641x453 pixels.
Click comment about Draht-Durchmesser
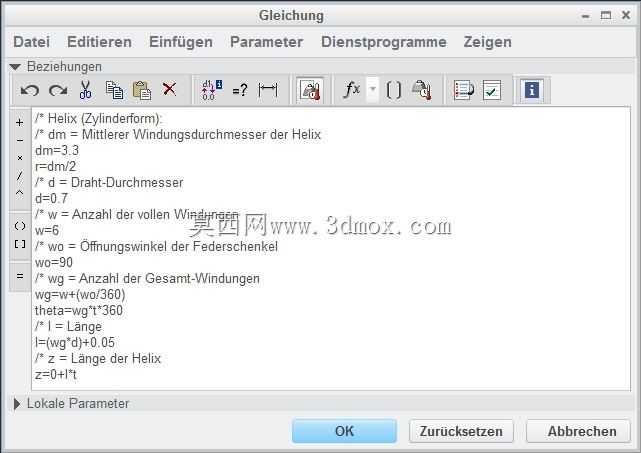click(x=109, y=182)
